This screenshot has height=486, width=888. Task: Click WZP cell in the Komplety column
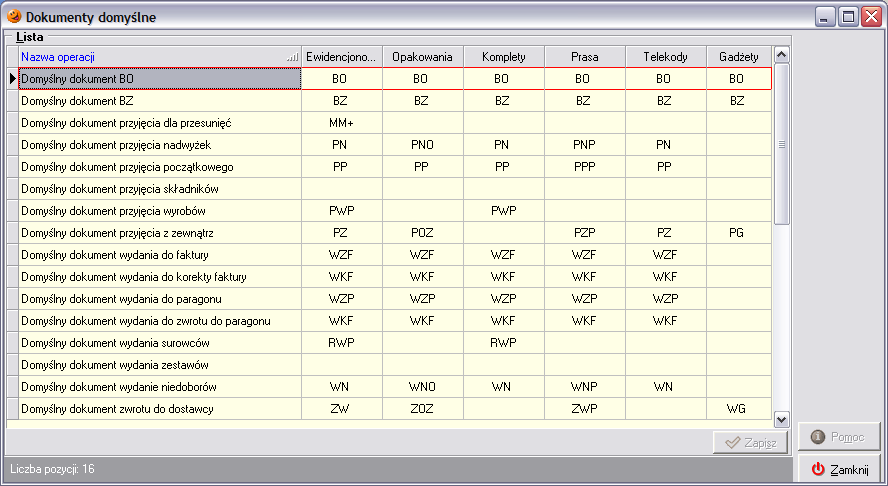click(x=504, y=299)
